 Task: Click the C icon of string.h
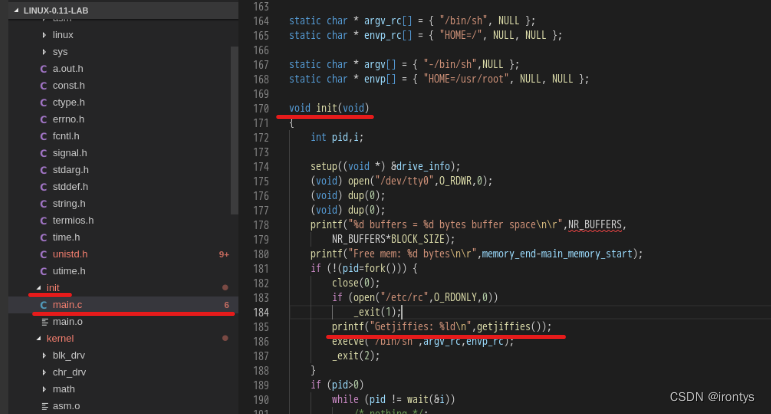(x=44, y=204)
